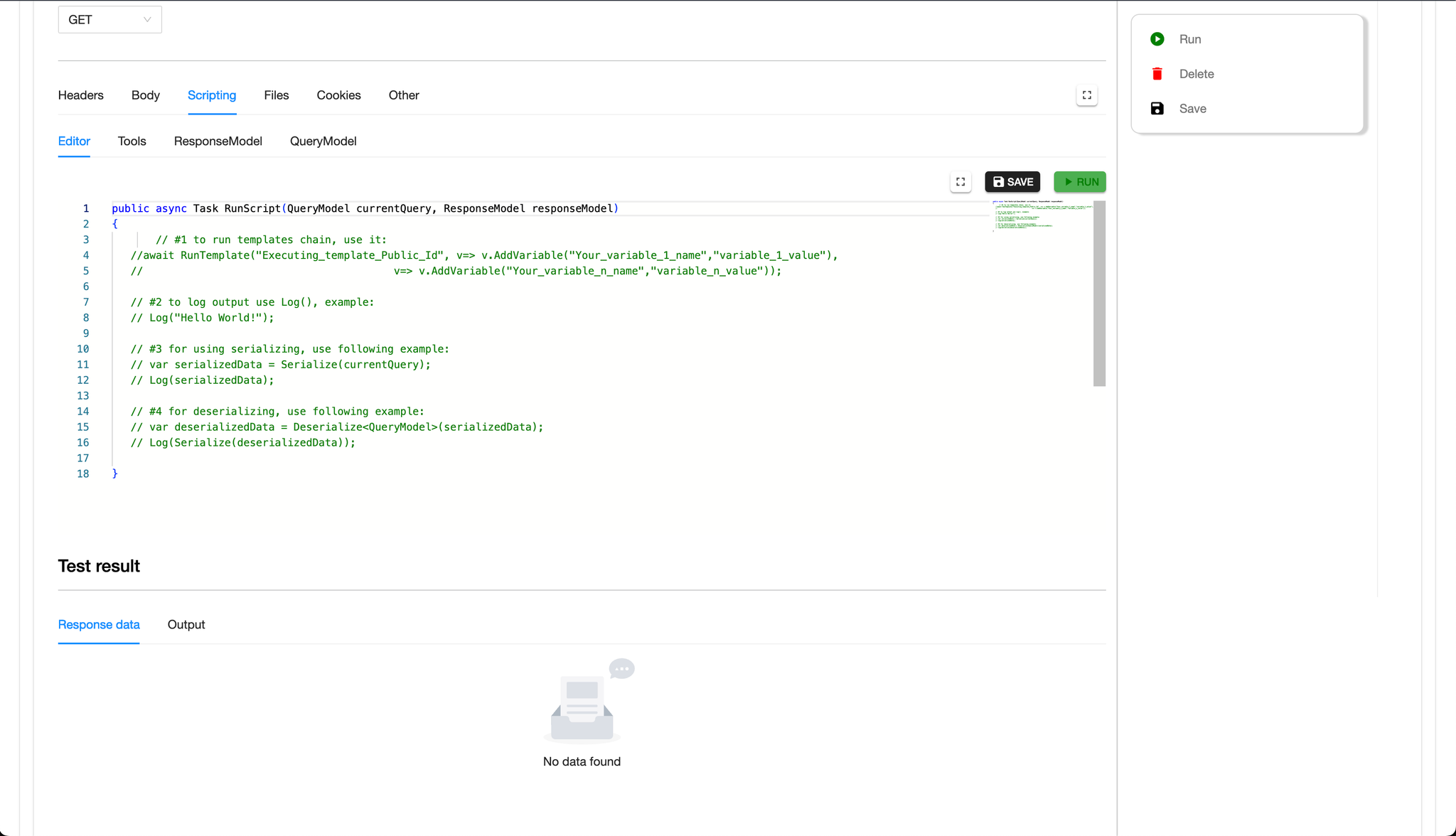Click the red Delete trash icon
Viewport: 1456px width, 836px height.
(x=1157, y=74)
